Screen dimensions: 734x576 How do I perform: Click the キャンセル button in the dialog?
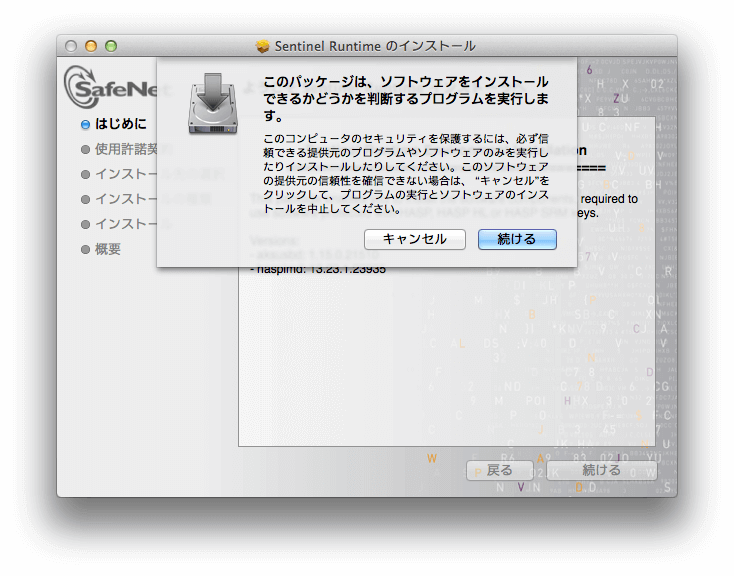click(415, 239)
